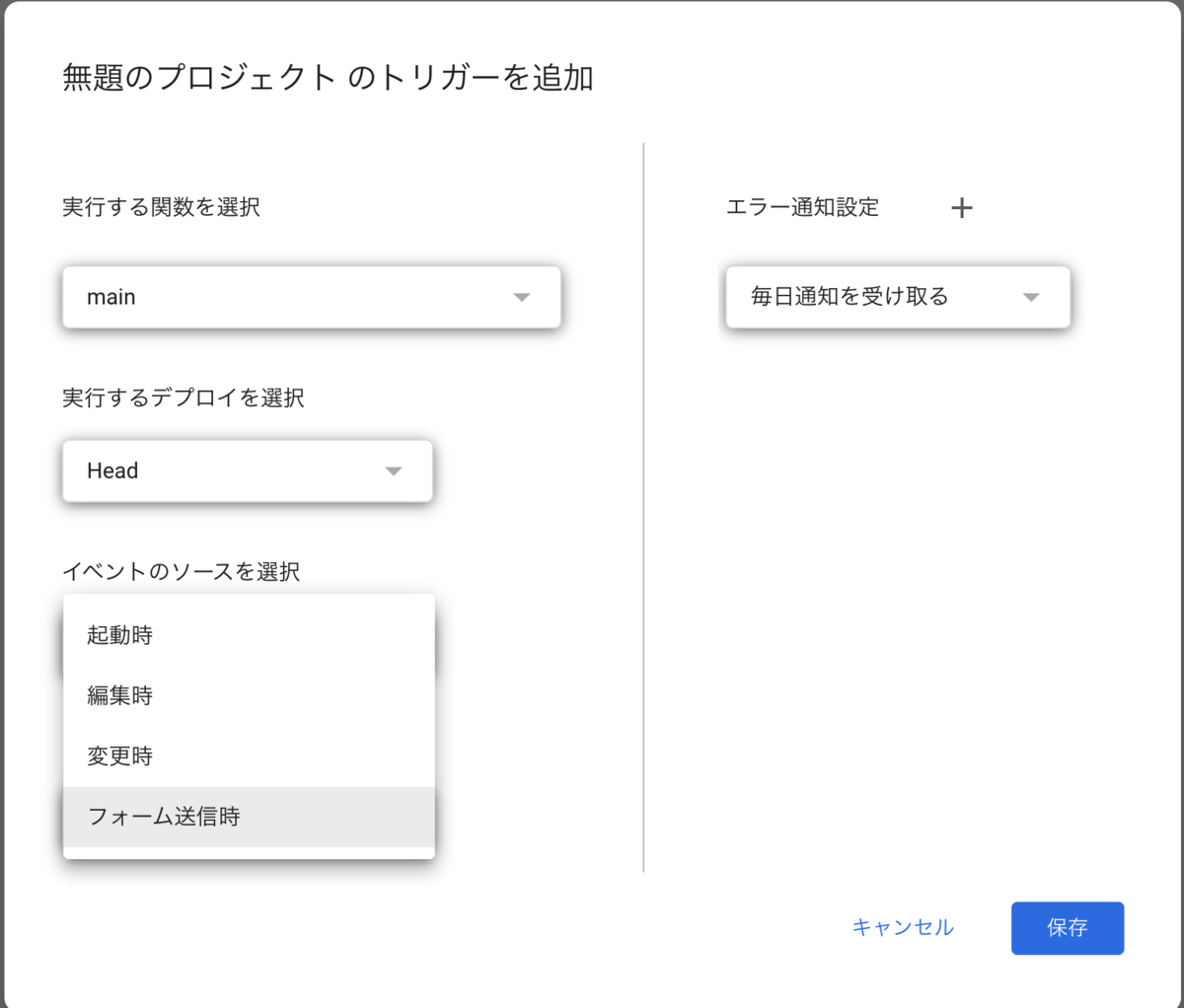Click the empty area below the notification dropdown
1184x1008 pixels.
click(x=896, y=592)
